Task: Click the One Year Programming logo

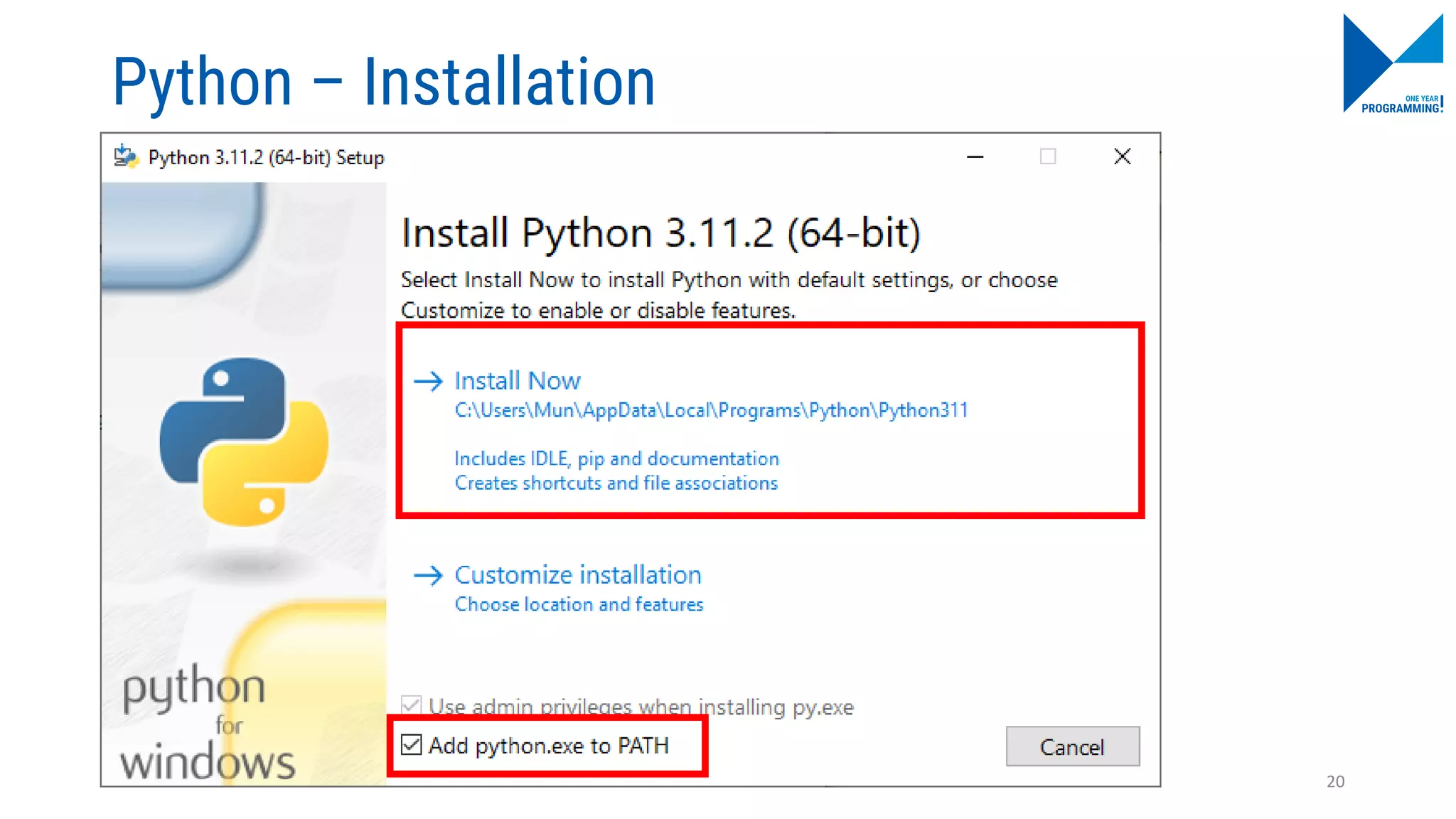Action: point(1393,63)
